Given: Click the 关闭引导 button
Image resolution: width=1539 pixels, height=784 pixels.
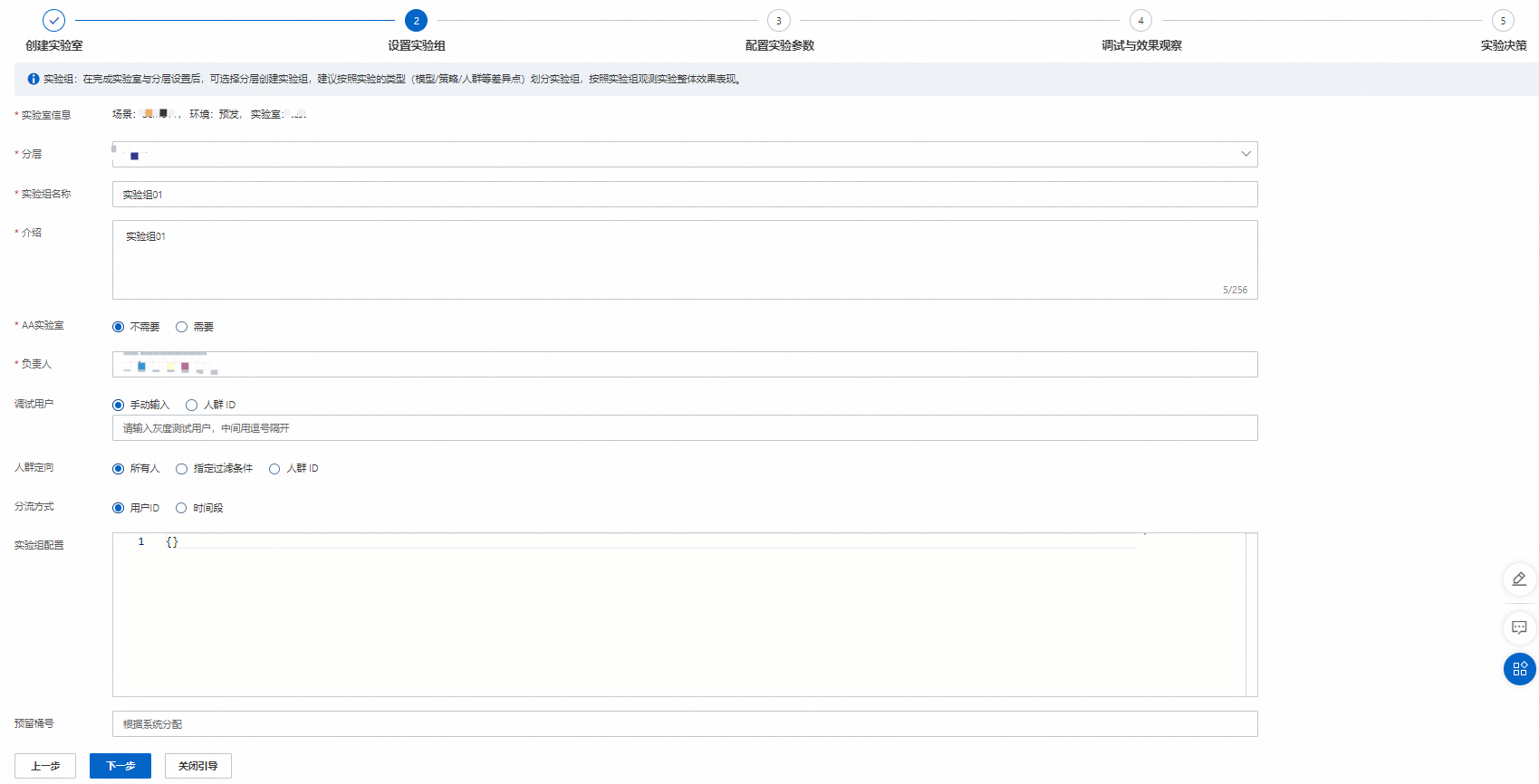Looking at the screenshot, I should tap(198, 766).
